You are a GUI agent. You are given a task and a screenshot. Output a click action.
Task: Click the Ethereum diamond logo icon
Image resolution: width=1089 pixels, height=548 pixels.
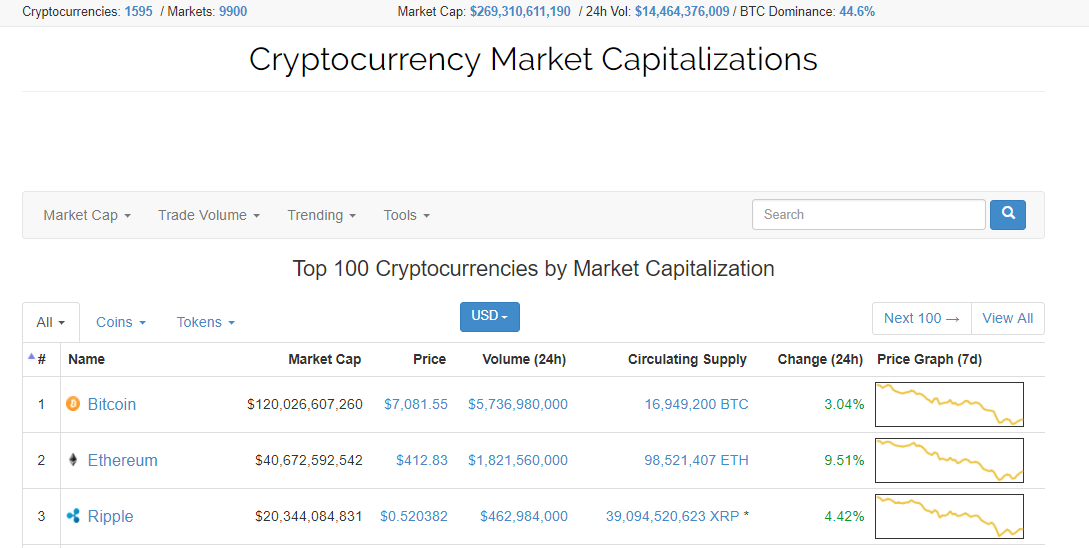point(73,460)
